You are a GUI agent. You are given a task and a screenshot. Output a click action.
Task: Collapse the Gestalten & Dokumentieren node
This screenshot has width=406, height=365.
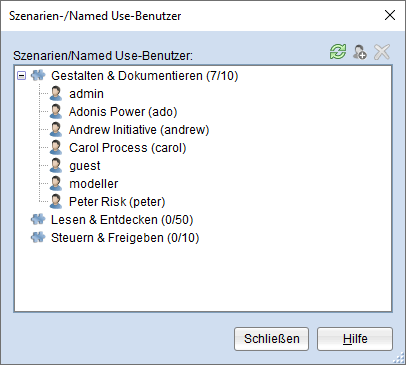tap(21, 76)
